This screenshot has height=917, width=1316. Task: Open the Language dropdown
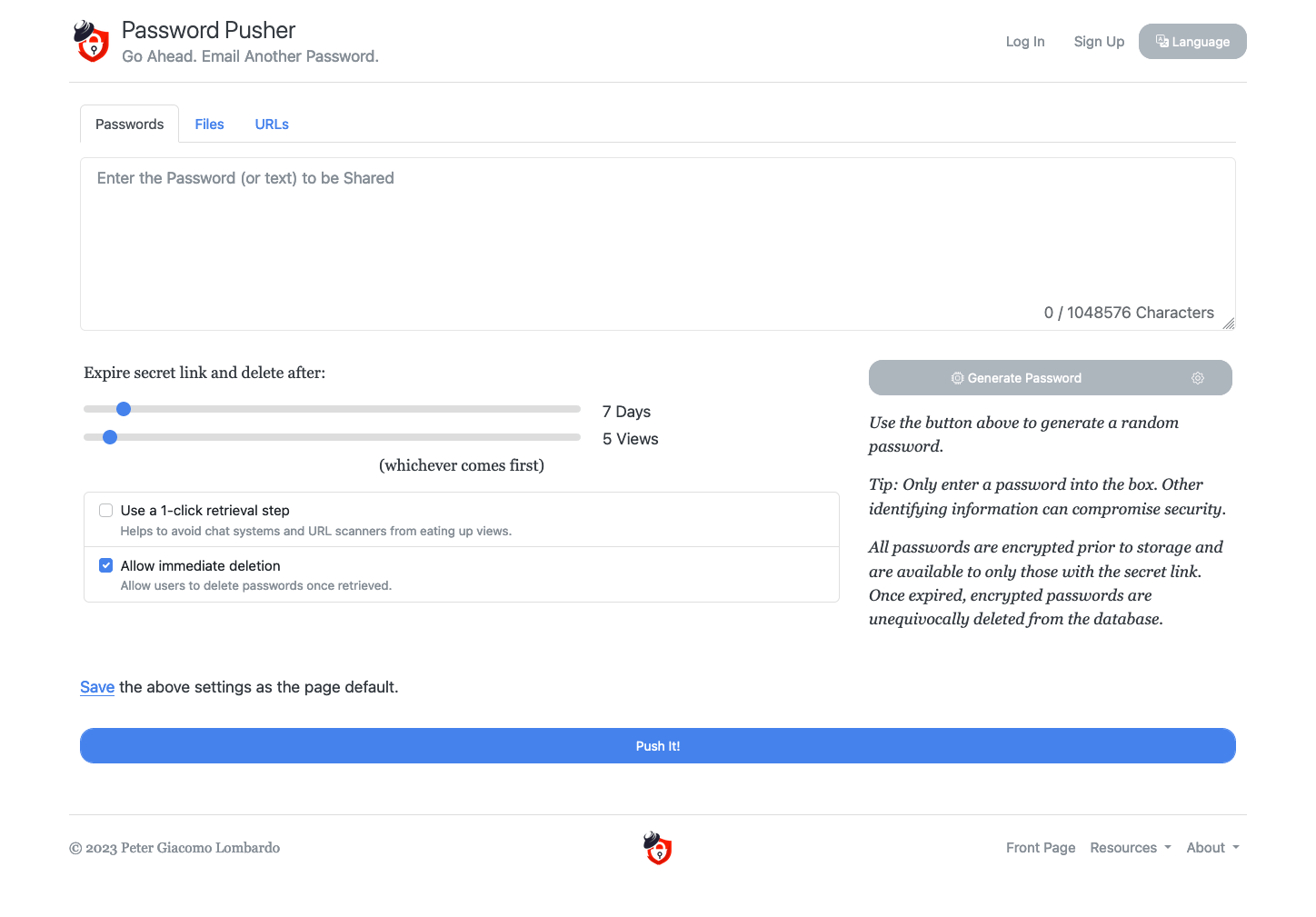click(1192, 42)
